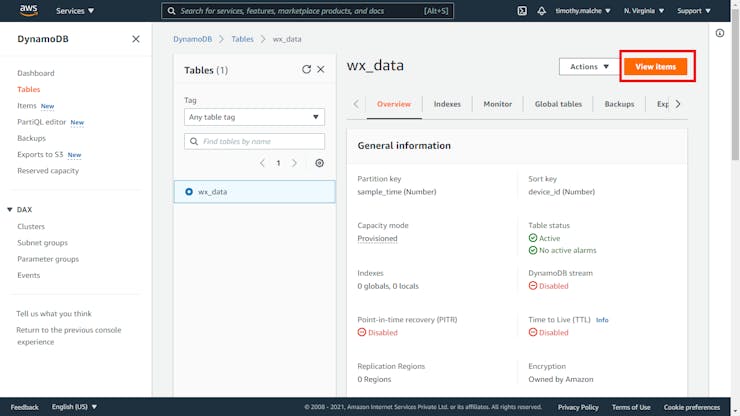Open the notifications bell icon
Image resolution: width=740 pixels, height=416 pixels.
tap(543, 11)
